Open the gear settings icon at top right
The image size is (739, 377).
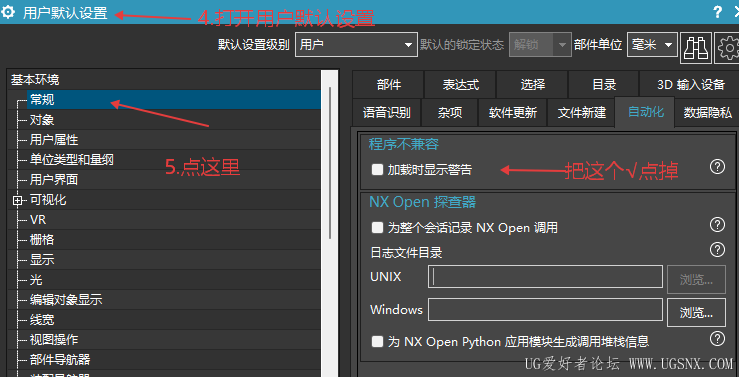click(728, 47)
